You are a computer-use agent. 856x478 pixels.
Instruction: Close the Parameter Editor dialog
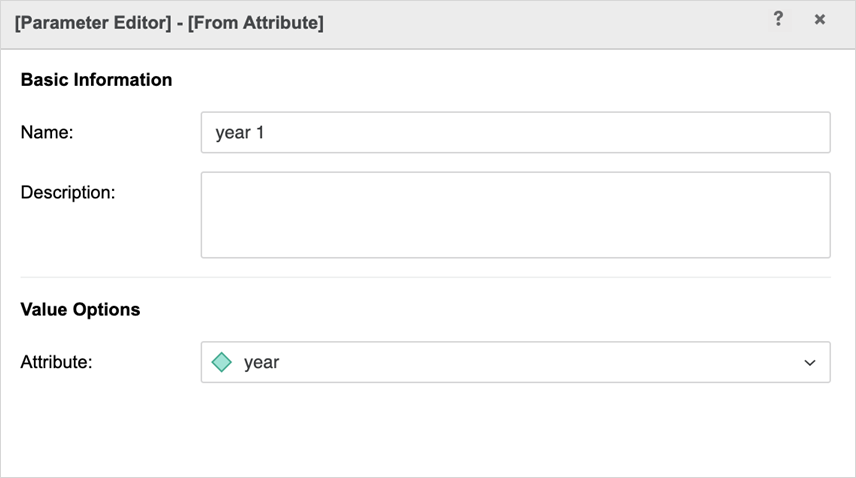[x=820, y=19]
